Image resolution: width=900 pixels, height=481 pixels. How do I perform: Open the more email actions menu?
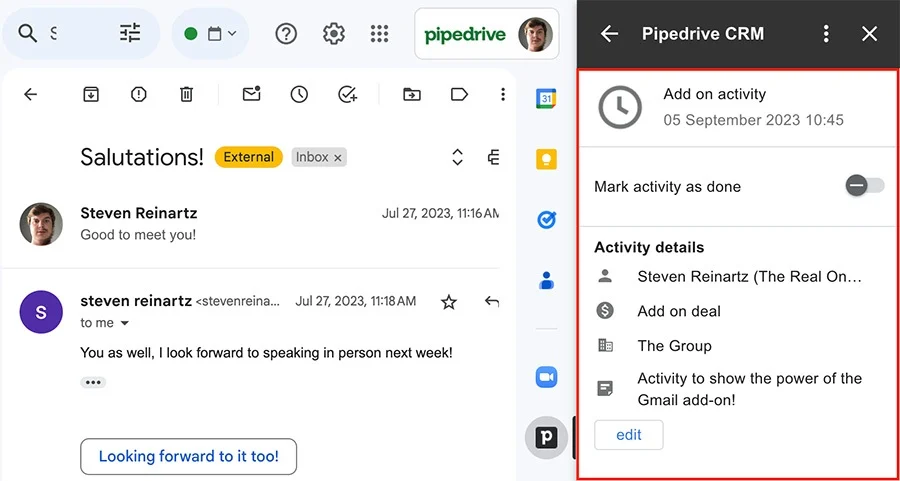(x=503, y=94)
